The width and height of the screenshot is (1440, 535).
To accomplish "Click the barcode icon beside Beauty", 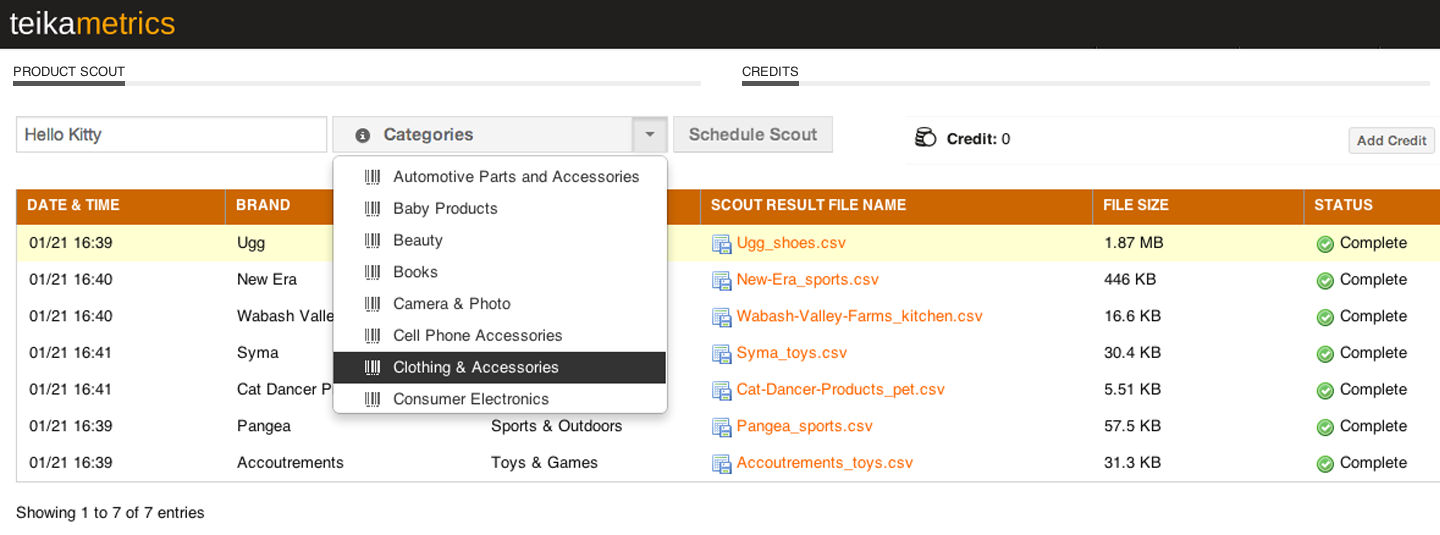I will 372,241.
